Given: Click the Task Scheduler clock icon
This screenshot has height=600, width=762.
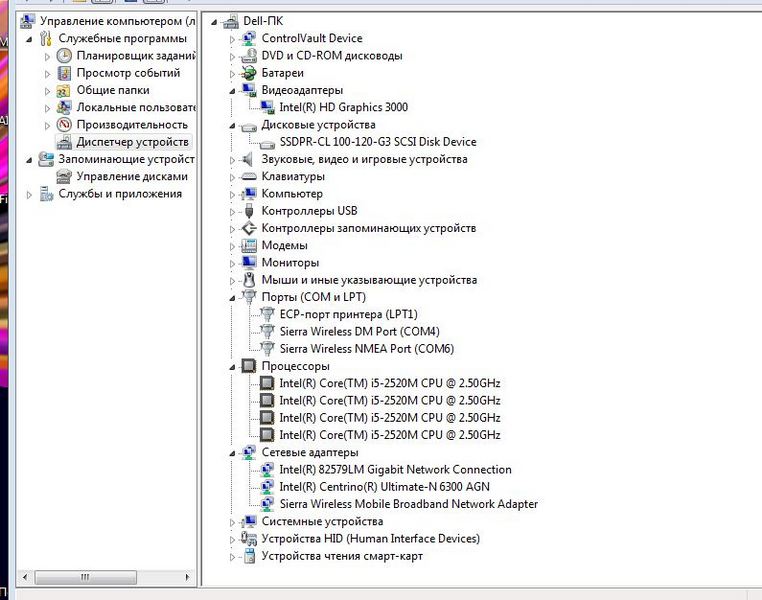Looking at the screenshot, I should point(65,56).
